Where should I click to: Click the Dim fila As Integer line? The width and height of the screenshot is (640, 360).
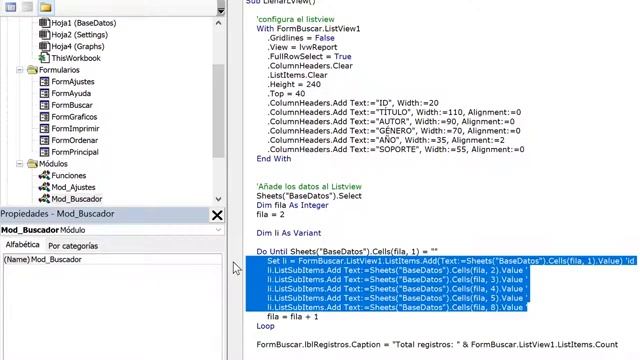point(292,205)
